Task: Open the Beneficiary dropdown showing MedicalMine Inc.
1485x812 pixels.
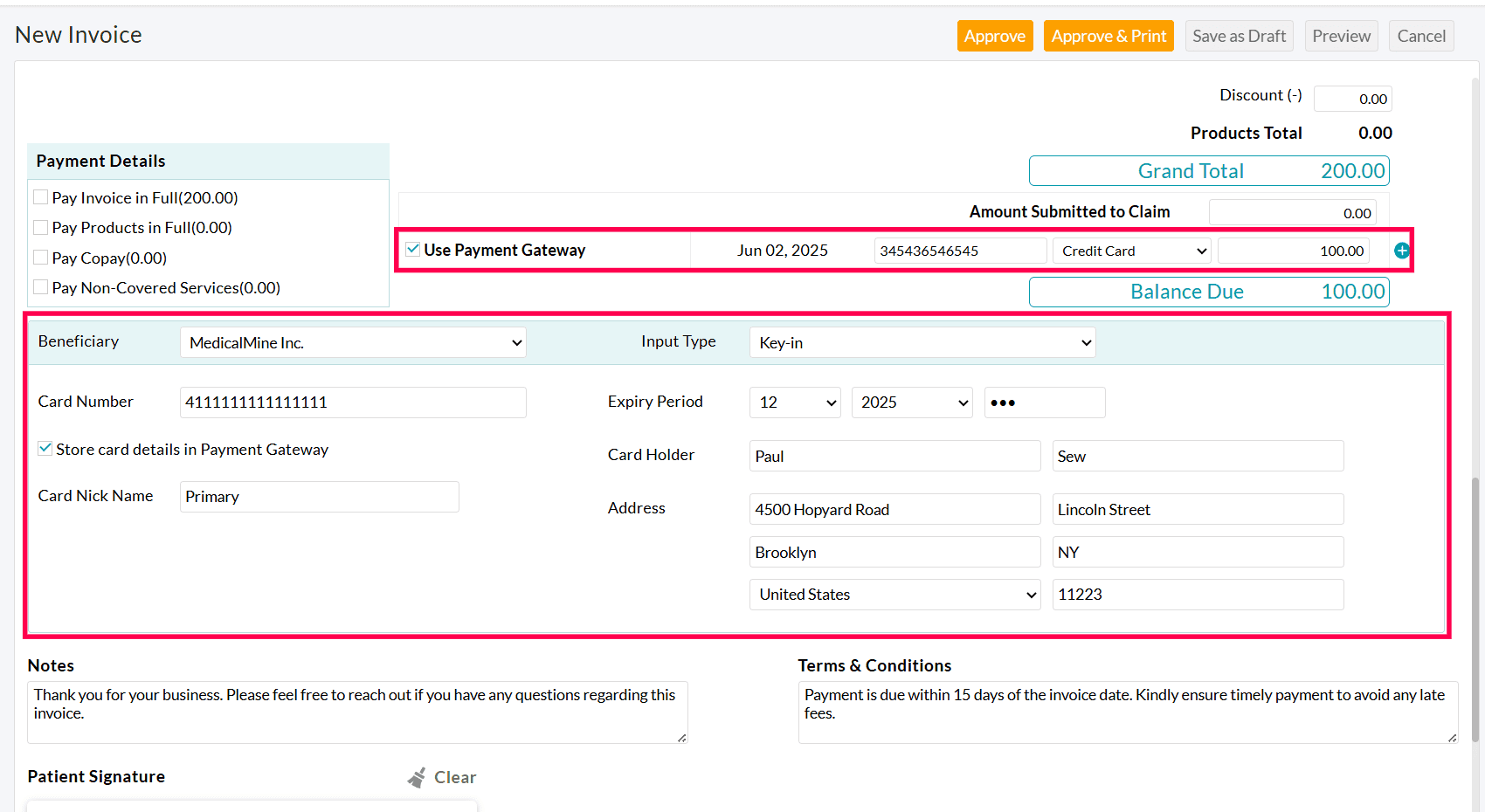Action: click(x=352, y=342)
